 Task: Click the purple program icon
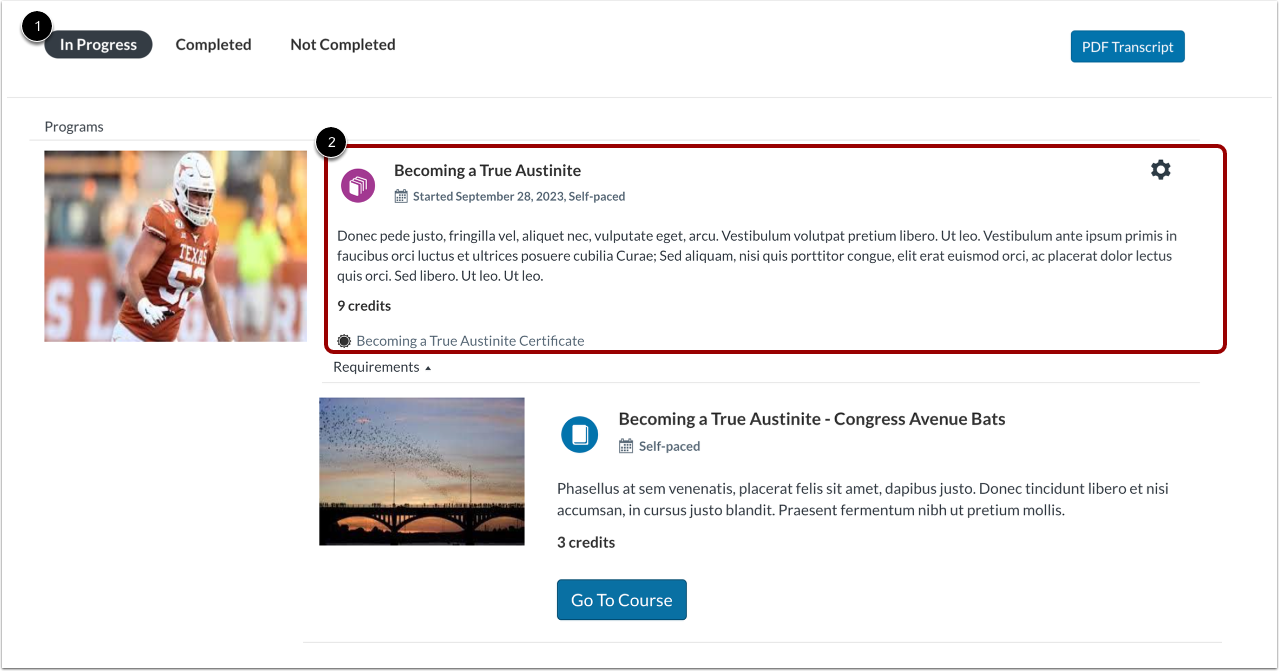(x=358, y=185)
